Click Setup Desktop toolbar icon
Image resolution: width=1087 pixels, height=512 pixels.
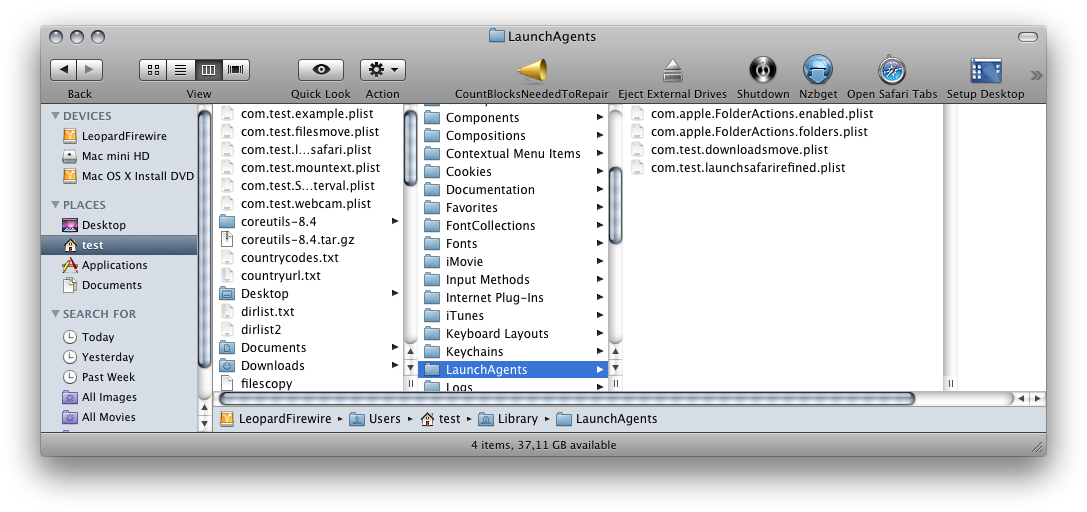985,71
